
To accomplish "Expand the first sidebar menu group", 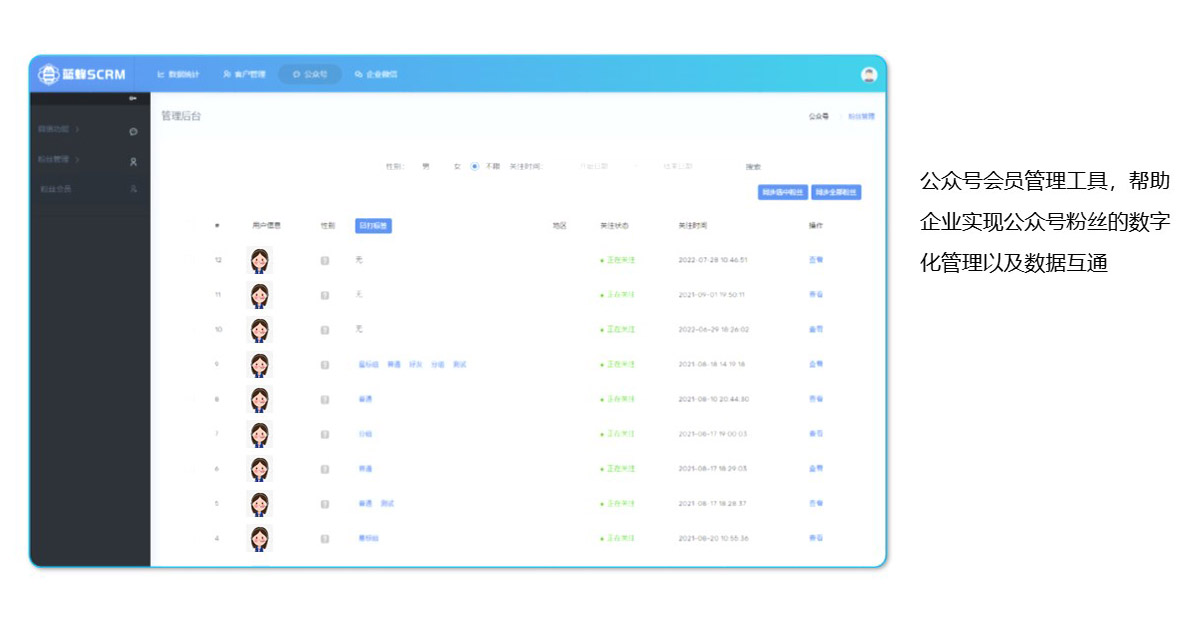I will 58,130.
